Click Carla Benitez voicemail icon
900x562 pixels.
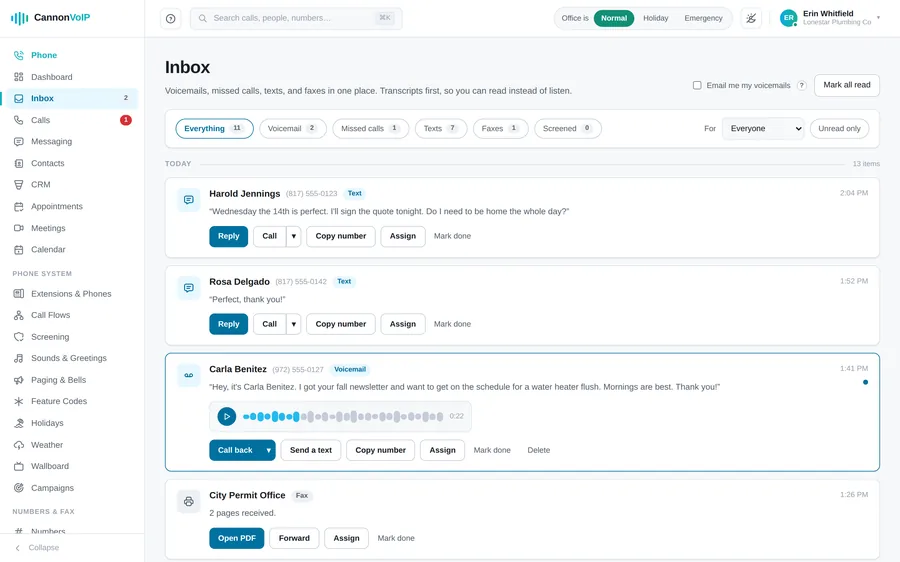[188, 375]
